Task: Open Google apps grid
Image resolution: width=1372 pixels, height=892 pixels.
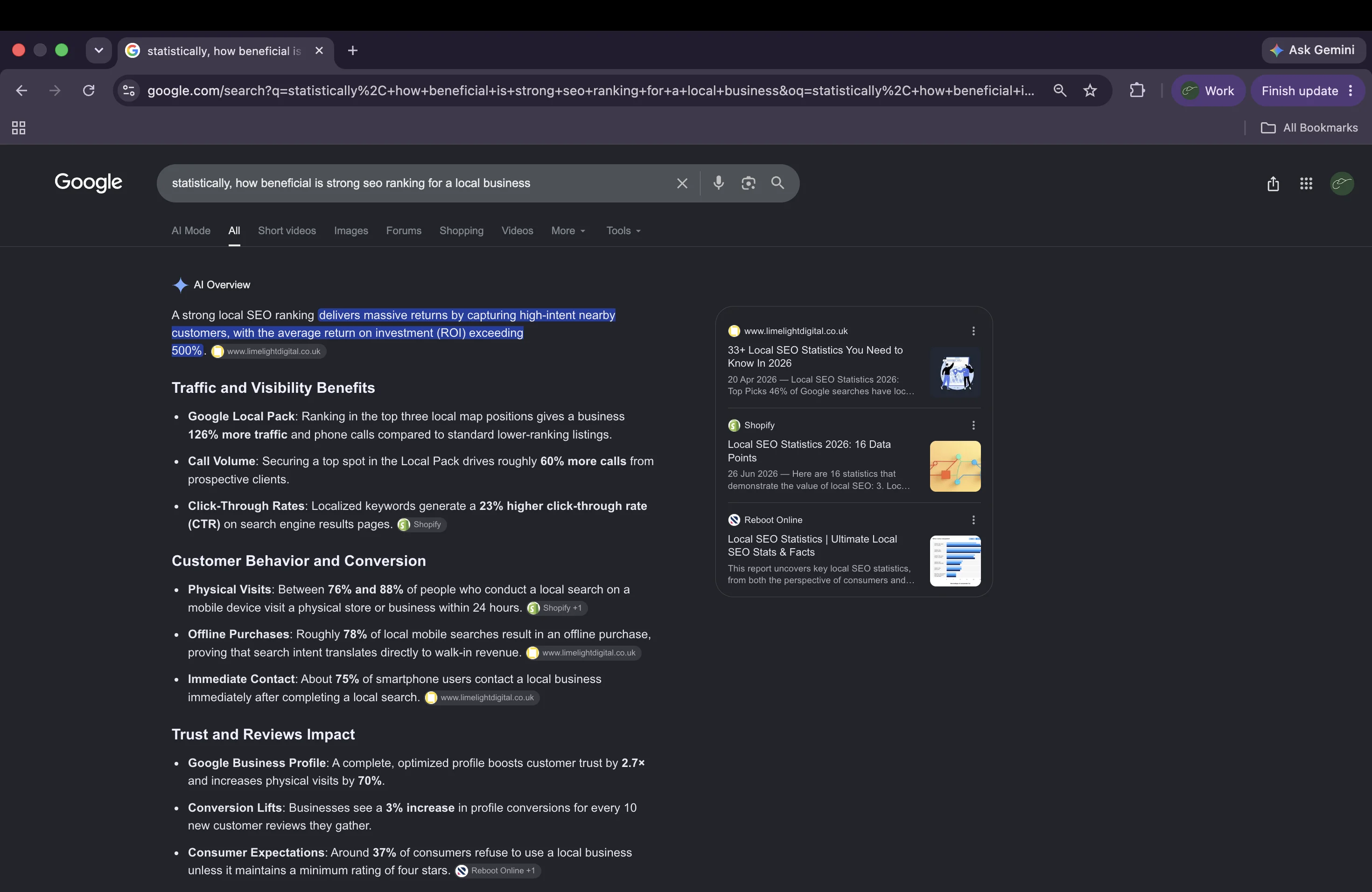Action: [1306, 184]
